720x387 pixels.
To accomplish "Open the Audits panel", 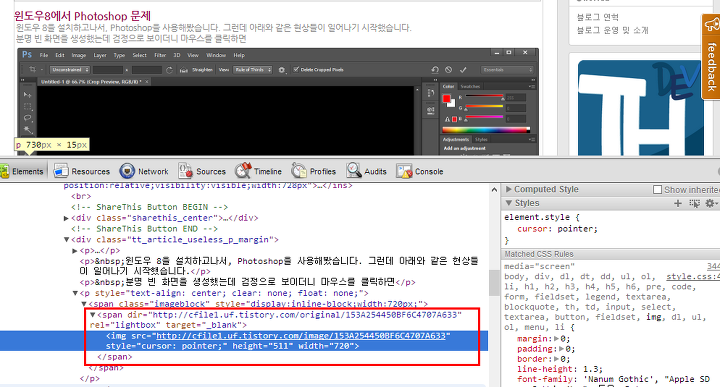I will tap(366, 171).
